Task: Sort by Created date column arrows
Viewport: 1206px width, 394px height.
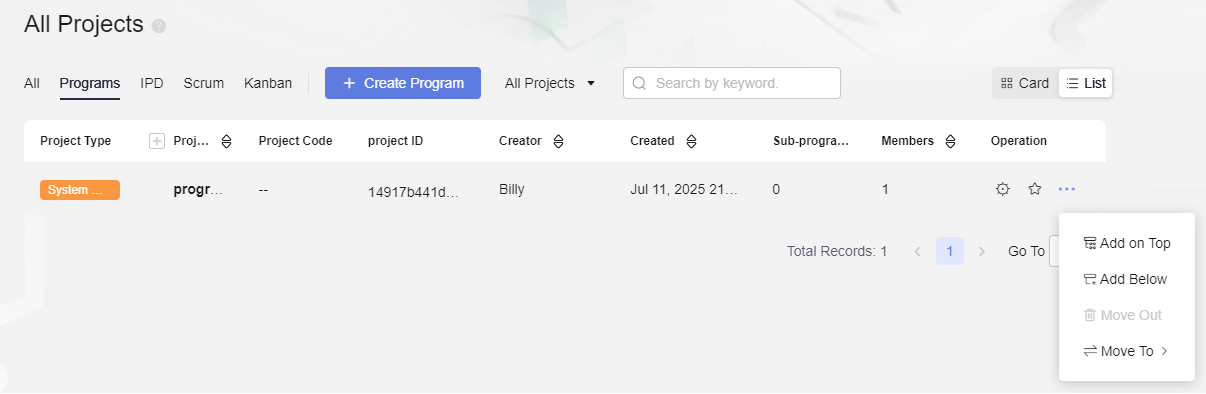Action: click(x=691, y=141)
